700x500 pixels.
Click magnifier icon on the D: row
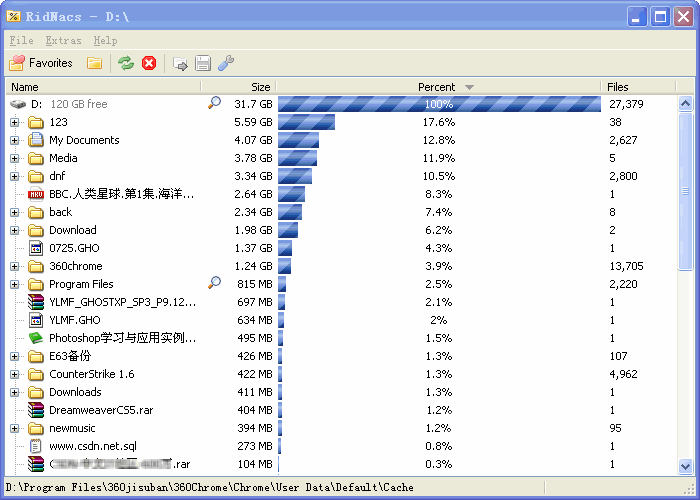point(214,103)
